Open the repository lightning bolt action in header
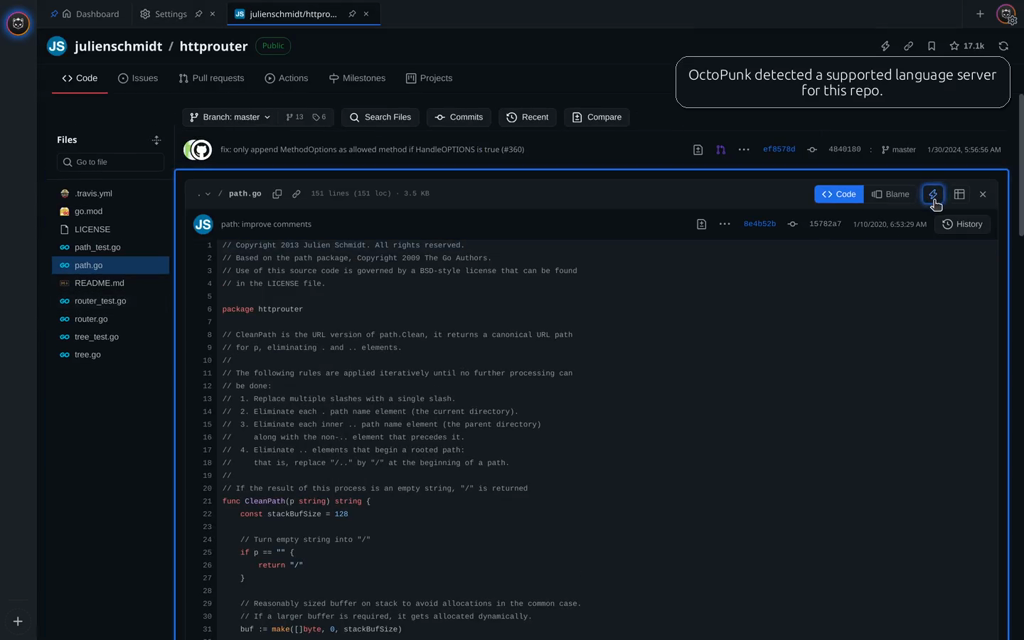The image size is (1024, 640). click(x=885, y=46)
